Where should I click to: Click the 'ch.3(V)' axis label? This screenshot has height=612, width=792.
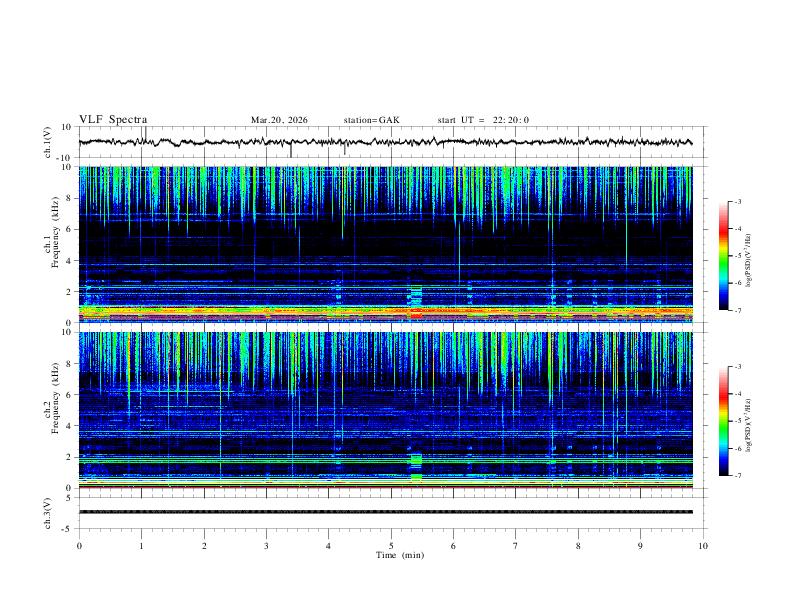[x=48, y=513]
